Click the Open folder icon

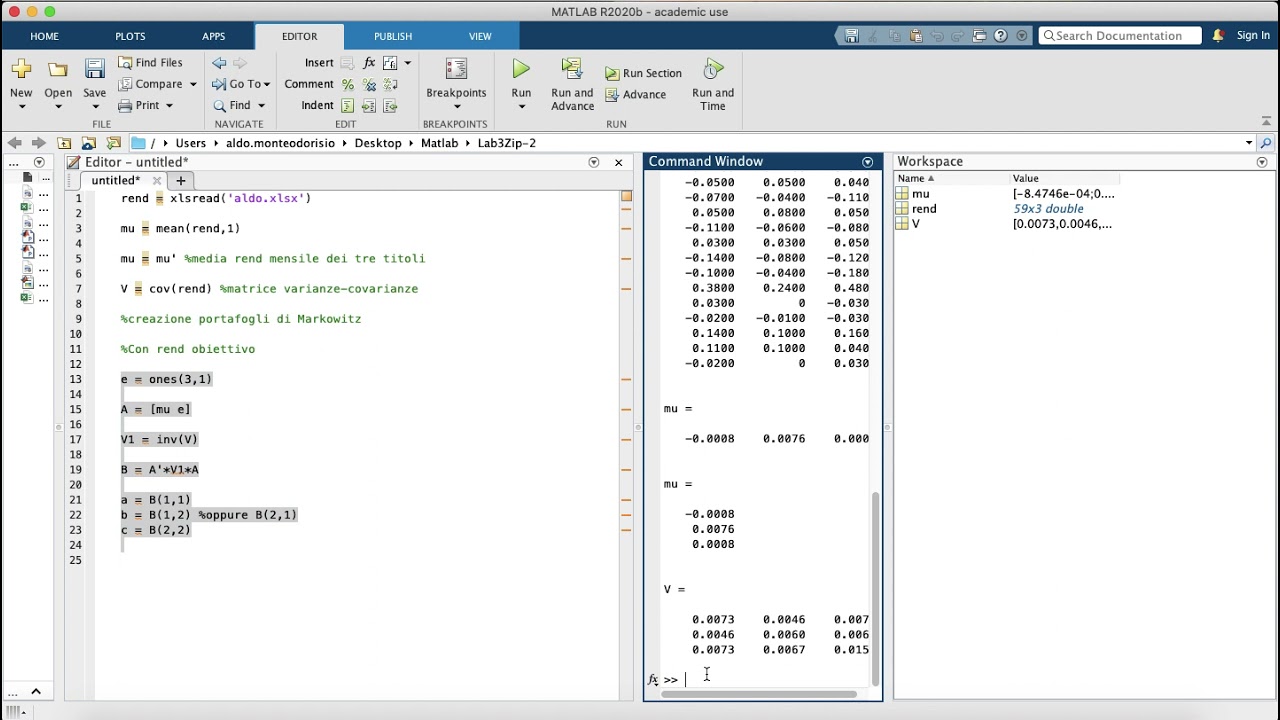pyautogui.click(x=58, y=69)
